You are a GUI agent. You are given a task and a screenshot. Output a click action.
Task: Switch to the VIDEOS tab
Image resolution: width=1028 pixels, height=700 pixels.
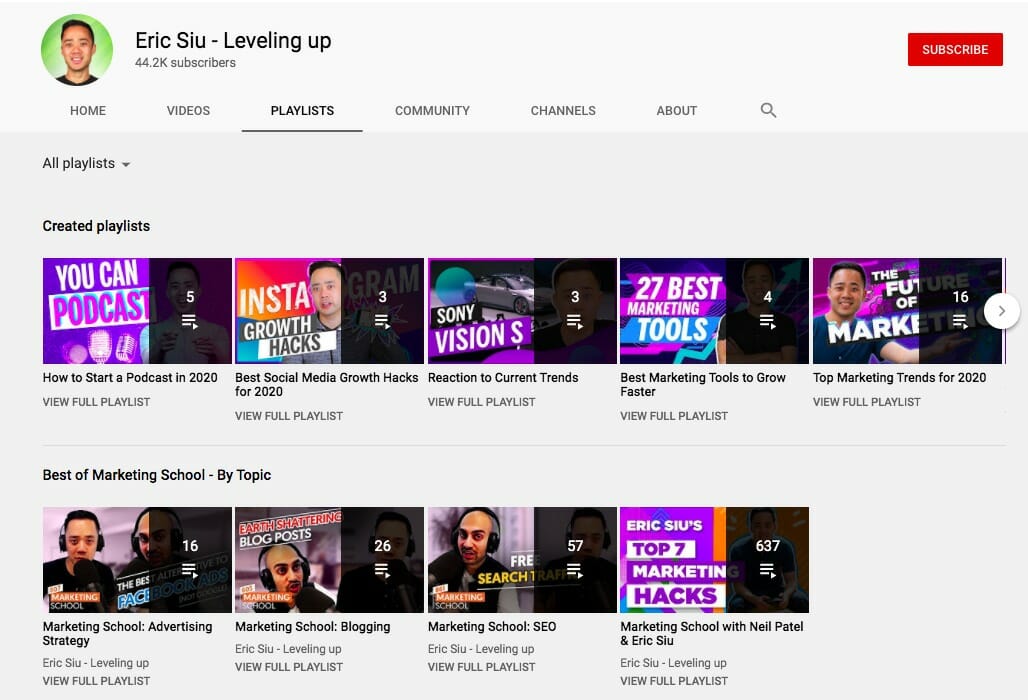pos(188,110)
